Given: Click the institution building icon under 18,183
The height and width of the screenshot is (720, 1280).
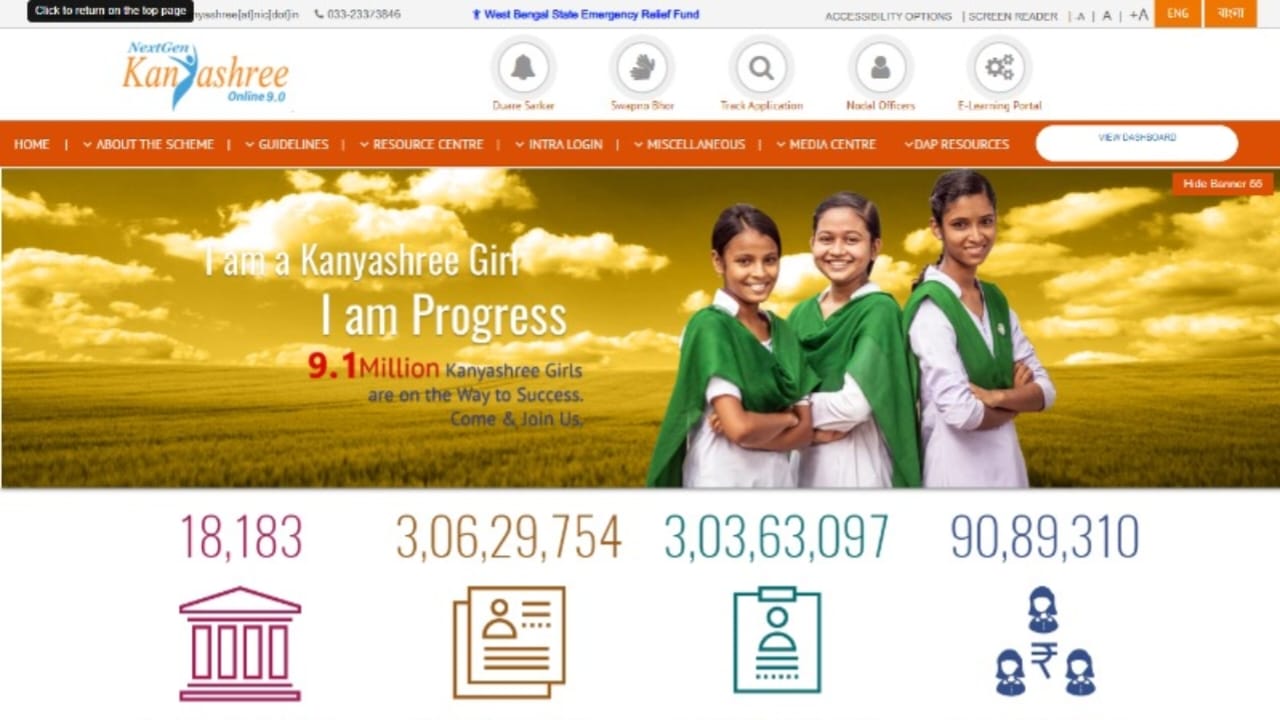Looking at the screenshot, I should point(240,644).
